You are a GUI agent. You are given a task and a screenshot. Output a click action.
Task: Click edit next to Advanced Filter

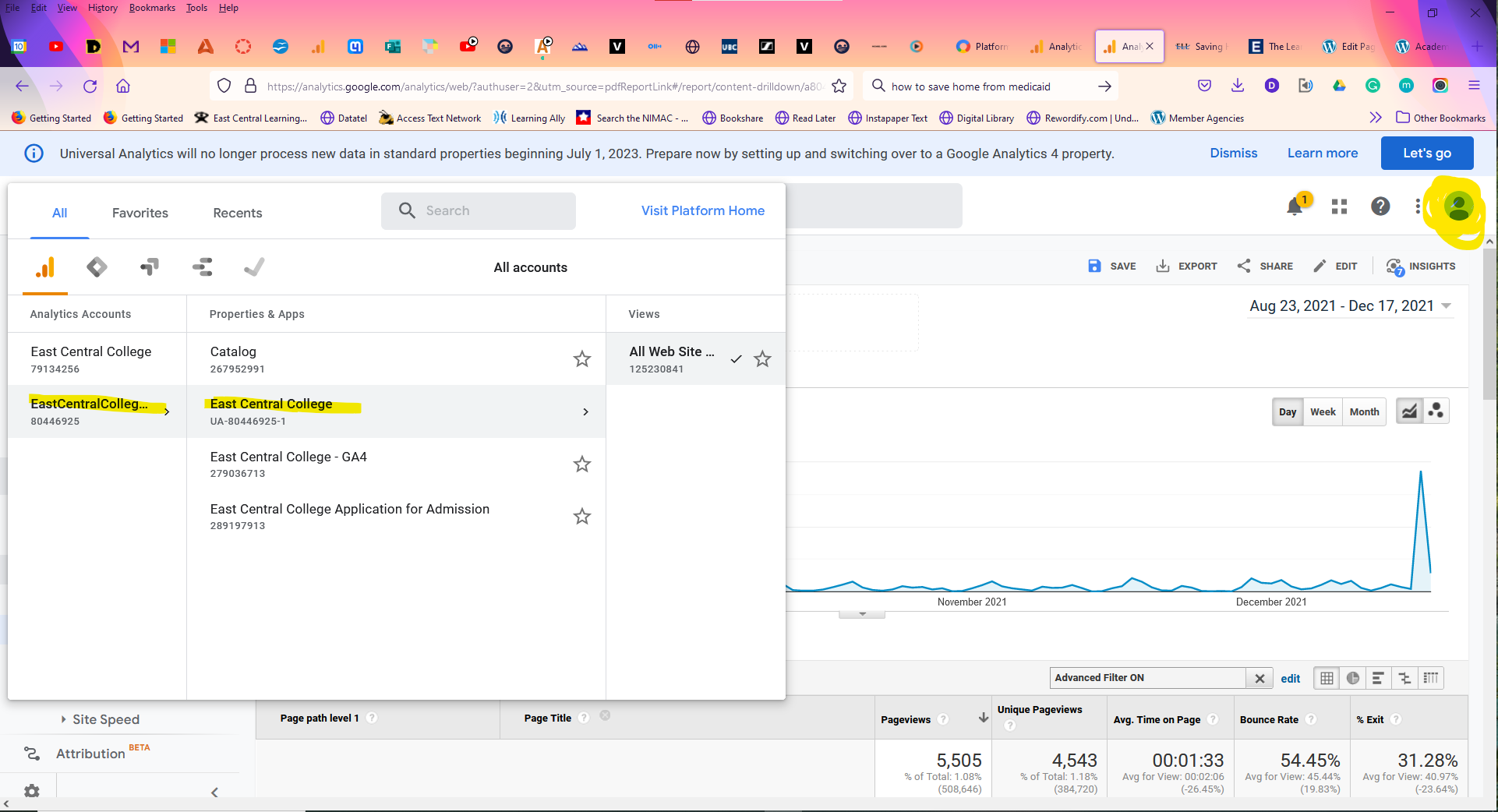(1291, 679)
